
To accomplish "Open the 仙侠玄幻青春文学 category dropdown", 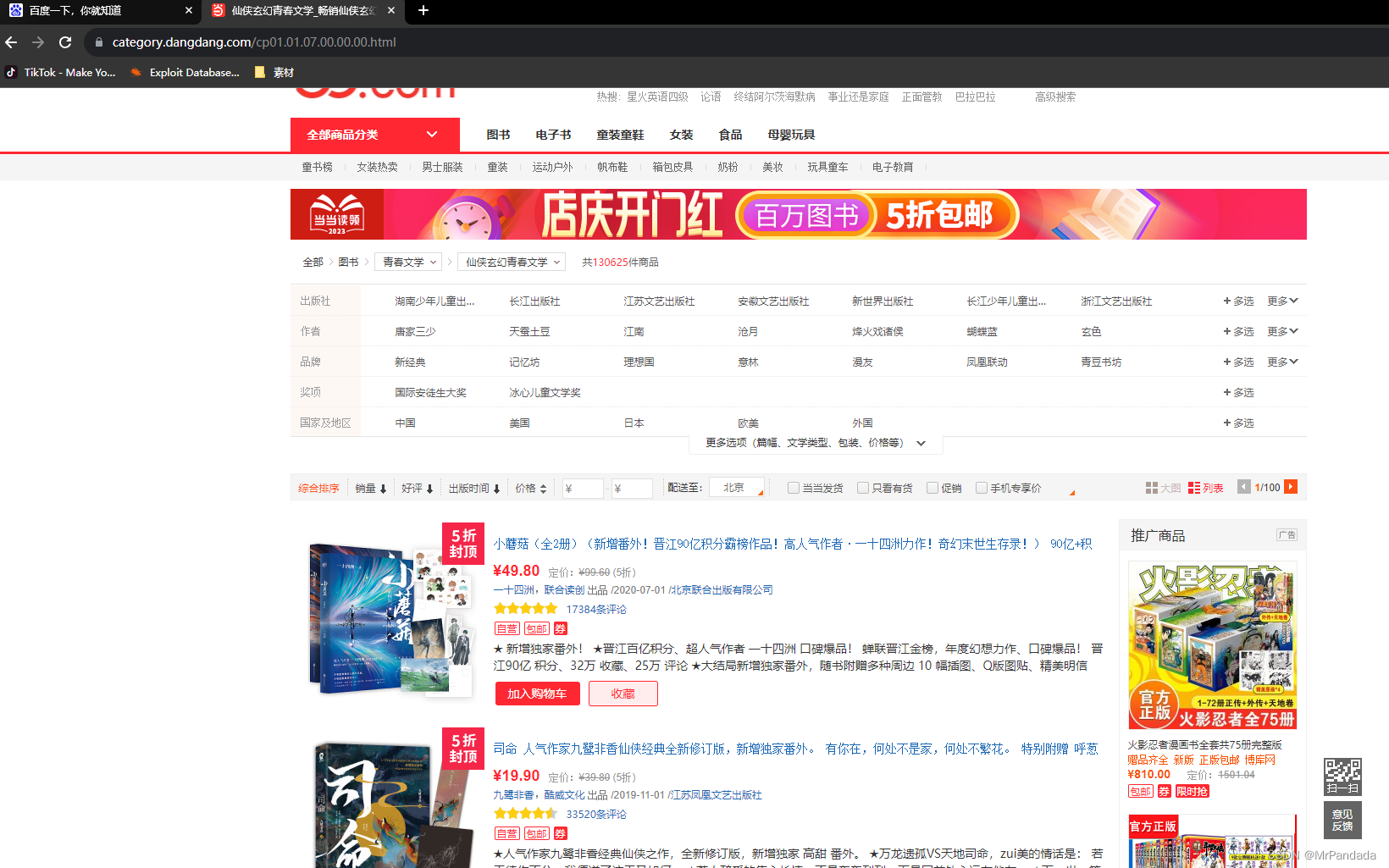I will point(512,263).
